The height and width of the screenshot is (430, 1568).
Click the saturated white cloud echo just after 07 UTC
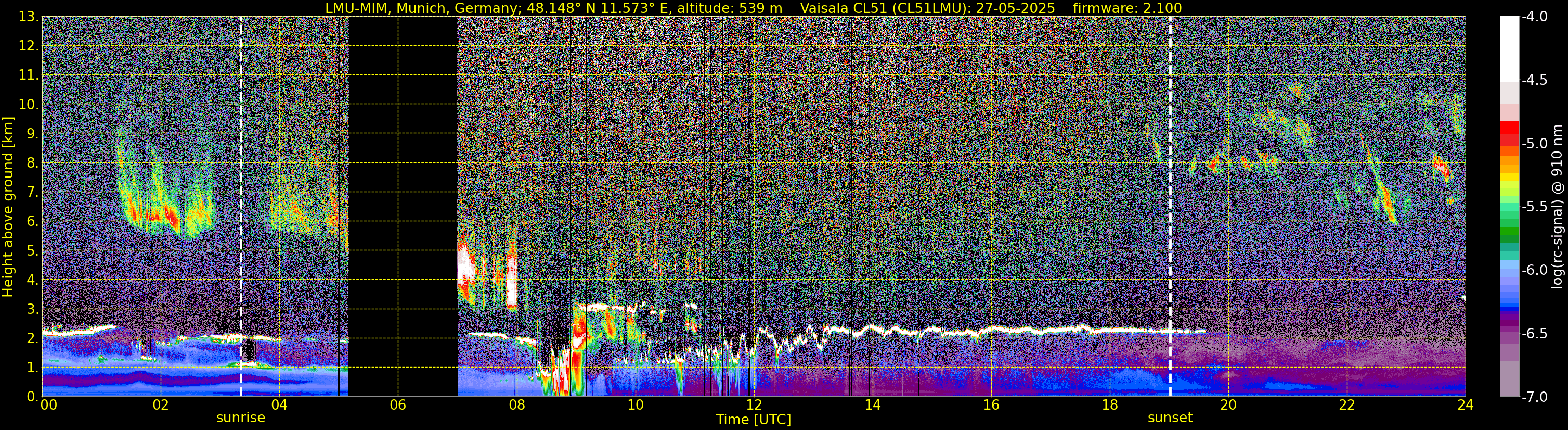tap(467, 265)
